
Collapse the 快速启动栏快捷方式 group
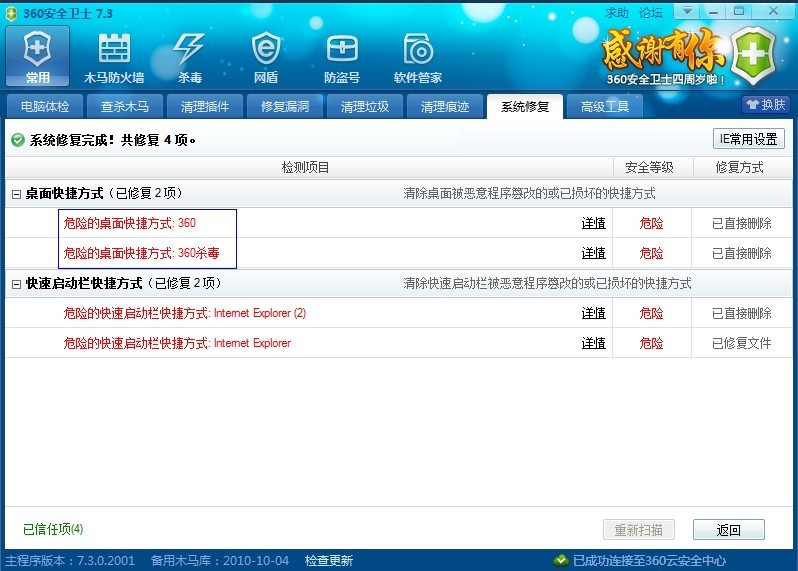16,284
